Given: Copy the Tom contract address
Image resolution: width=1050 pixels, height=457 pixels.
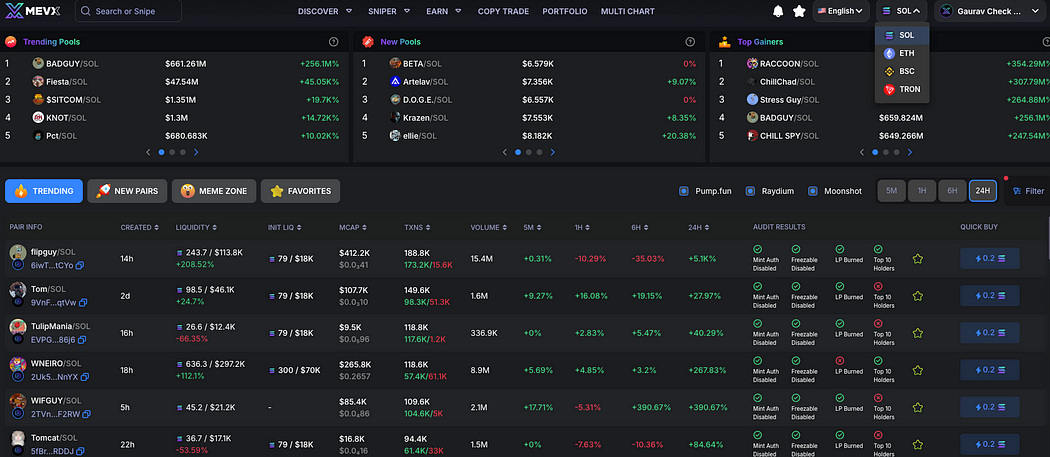Looking at the screenshot, I should [83, 302].
